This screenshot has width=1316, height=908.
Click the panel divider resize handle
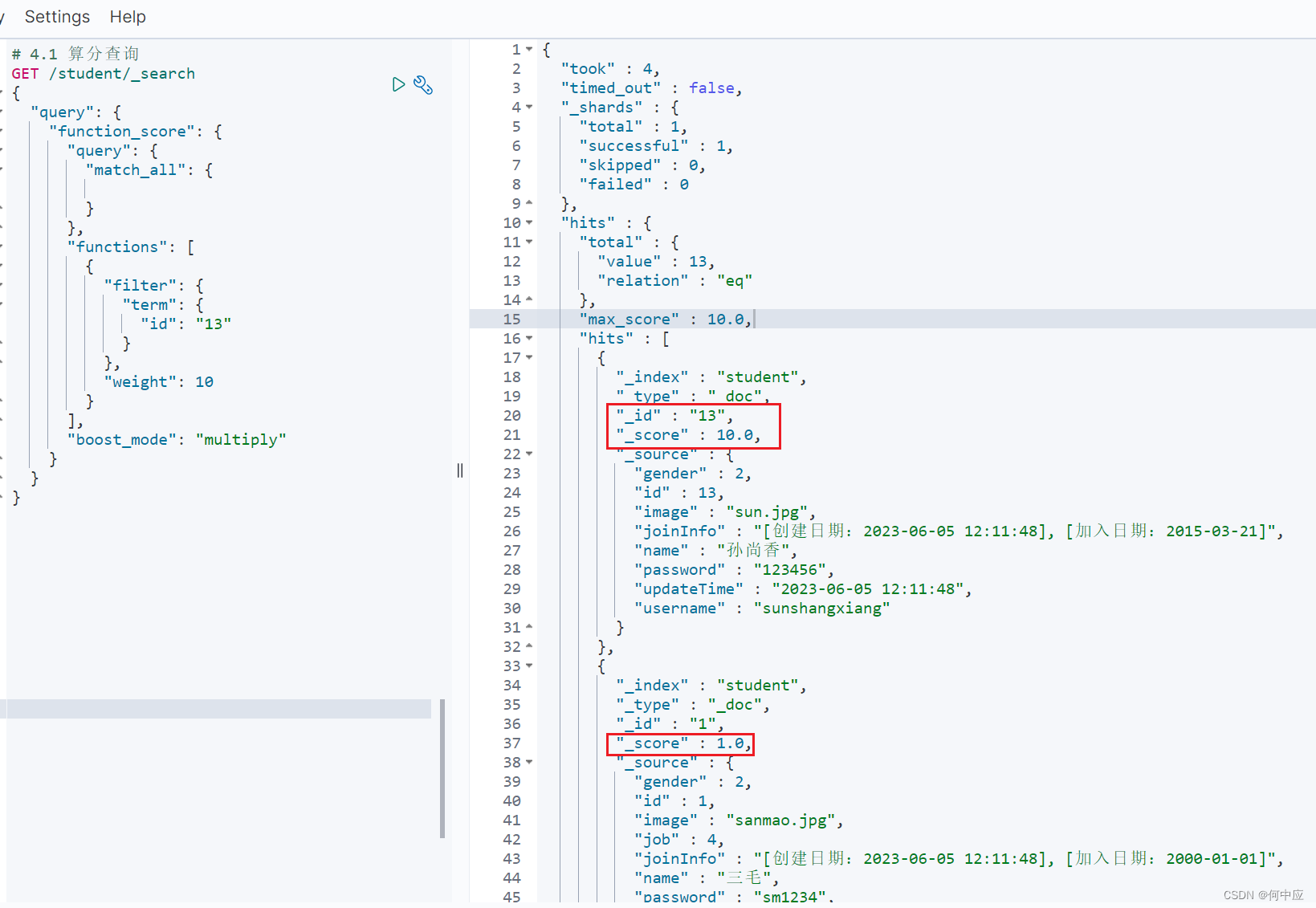[460, 470]
